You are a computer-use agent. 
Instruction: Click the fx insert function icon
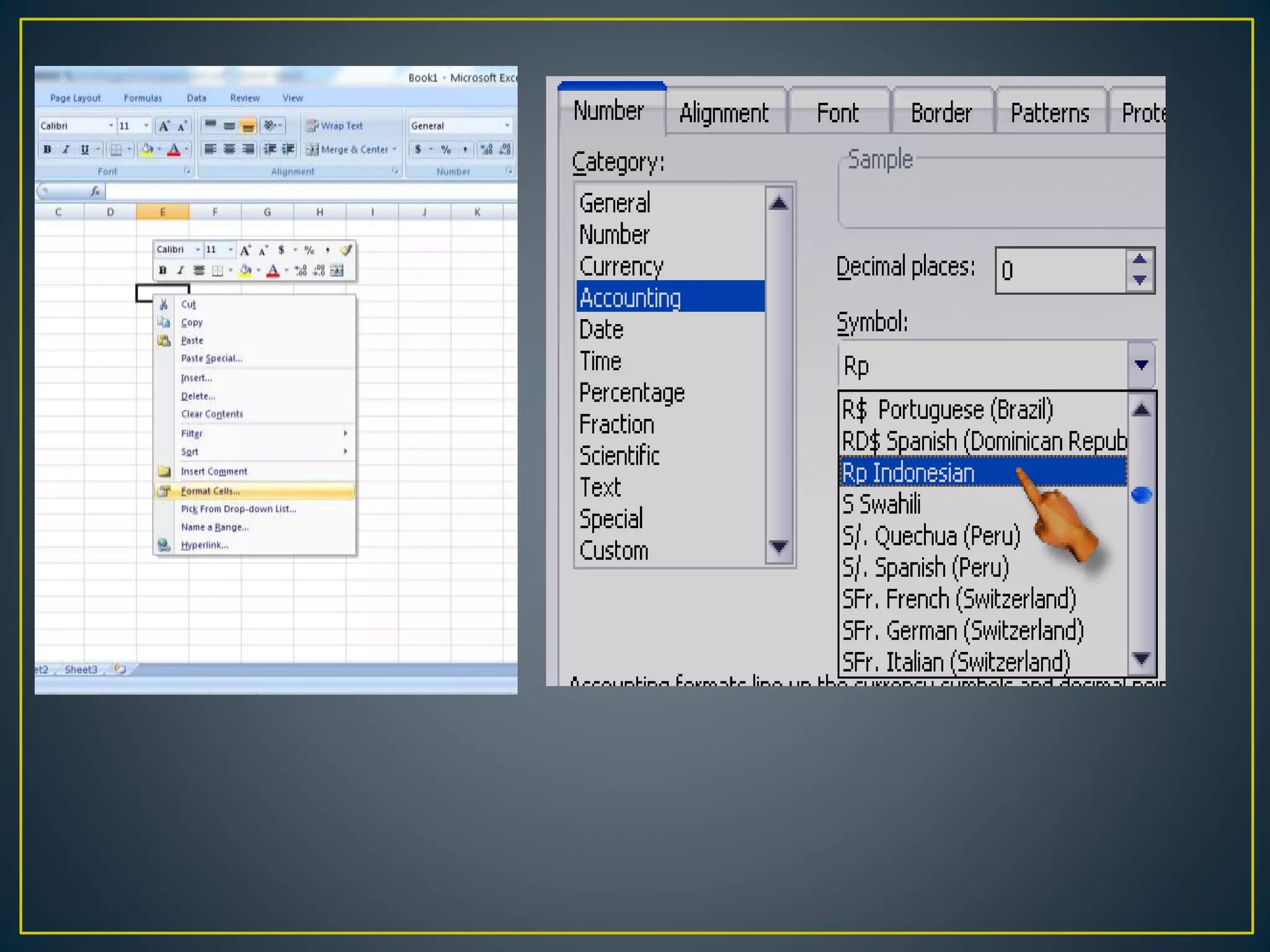[95, 192]
